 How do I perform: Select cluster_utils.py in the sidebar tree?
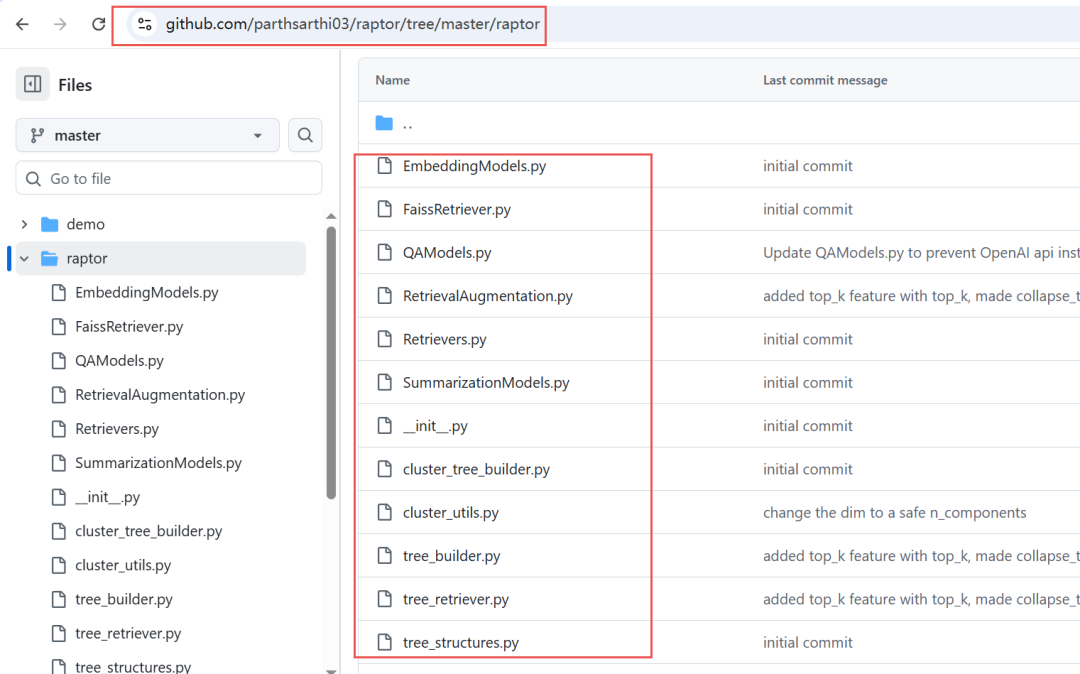point(123,565)
